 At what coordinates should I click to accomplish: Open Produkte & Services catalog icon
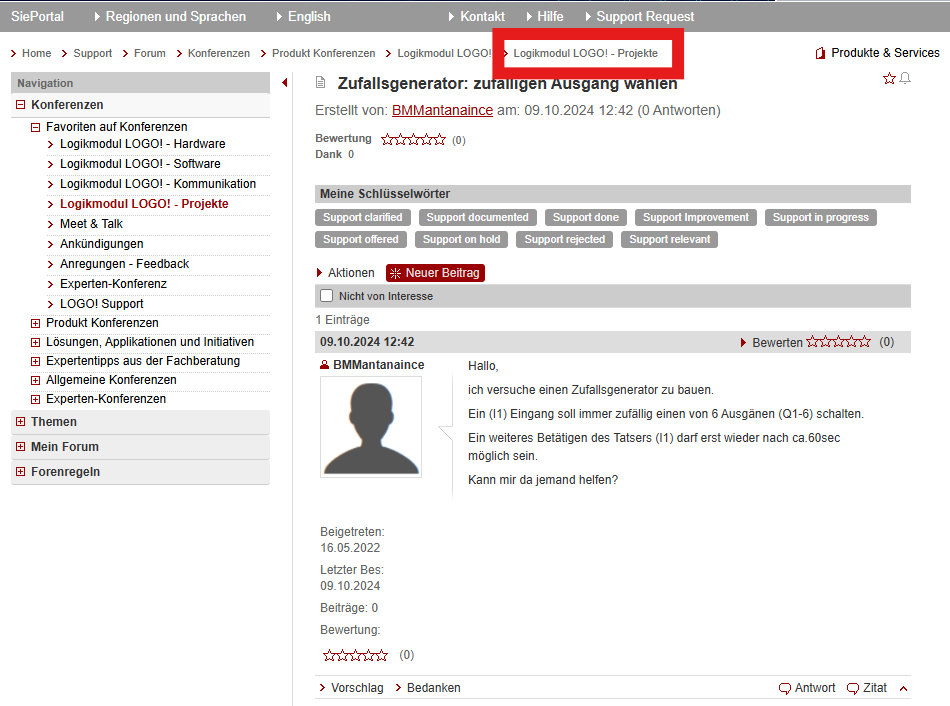(820, 53)
